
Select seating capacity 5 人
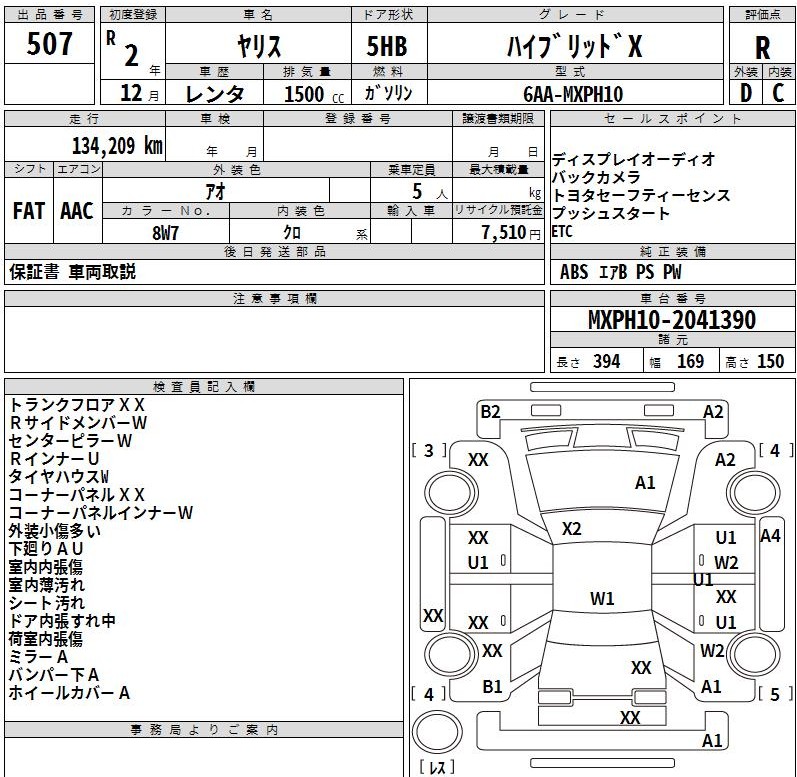pos(430,192)
